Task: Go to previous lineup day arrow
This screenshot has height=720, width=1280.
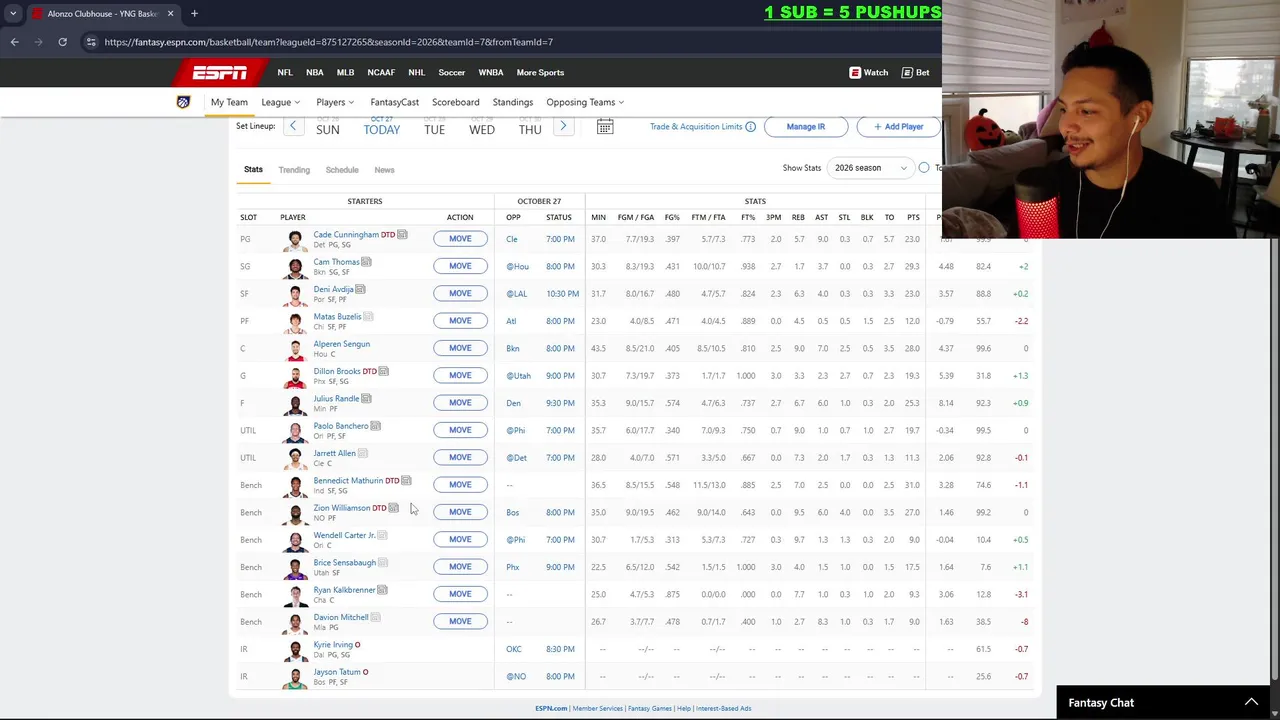Action: (293, 126)
